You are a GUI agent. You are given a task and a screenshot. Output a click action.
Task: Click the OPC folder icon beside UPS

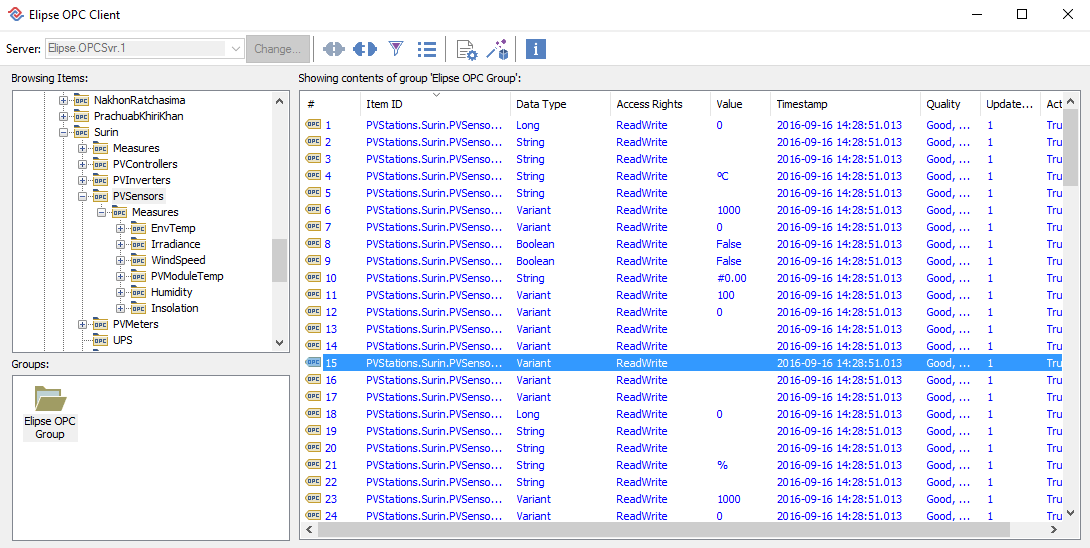click(x=101, y=340)
